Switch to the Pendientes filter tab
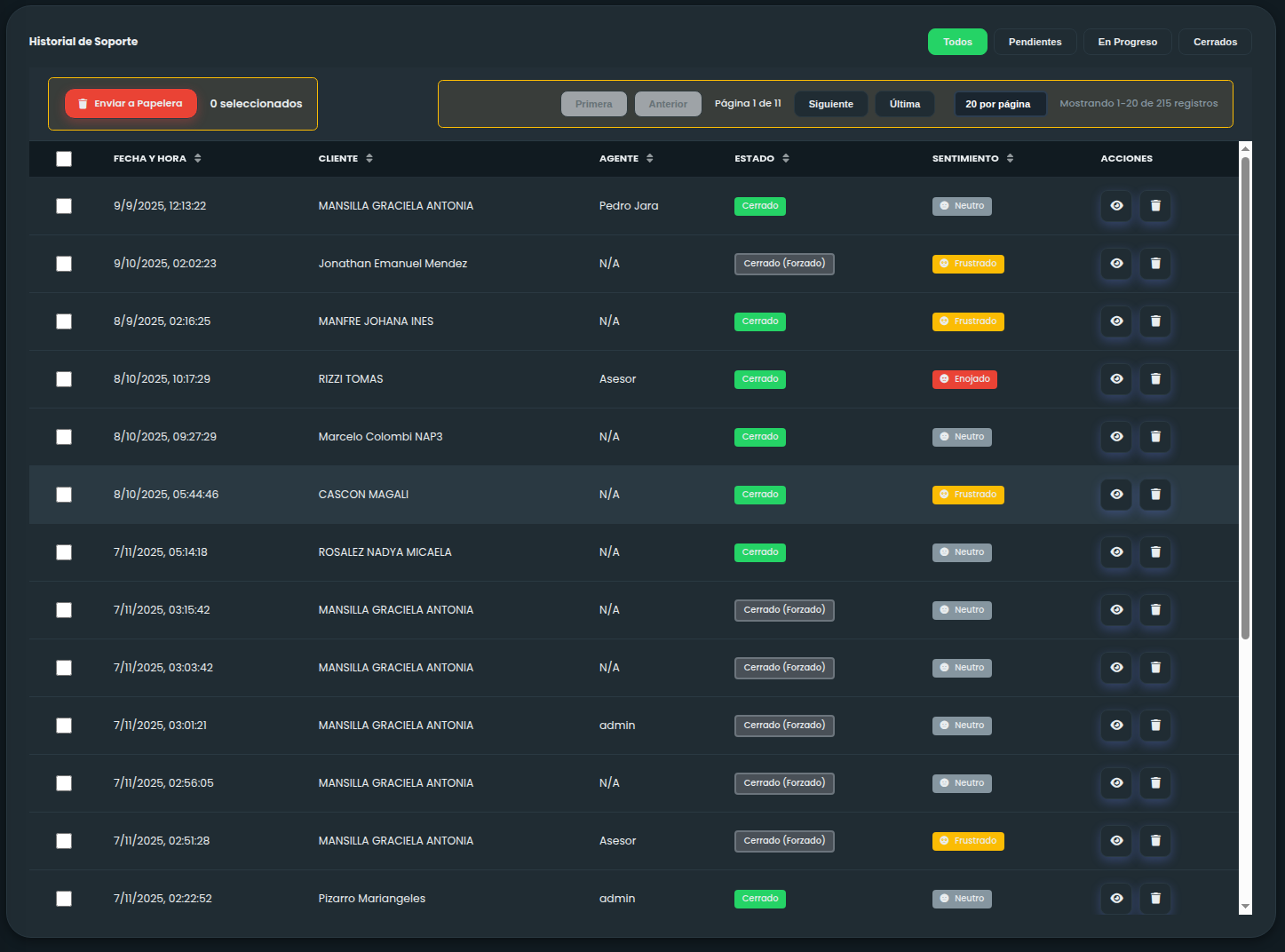Image resolution: width=1285 pixels, height=952 pixels. [1035, 42]
